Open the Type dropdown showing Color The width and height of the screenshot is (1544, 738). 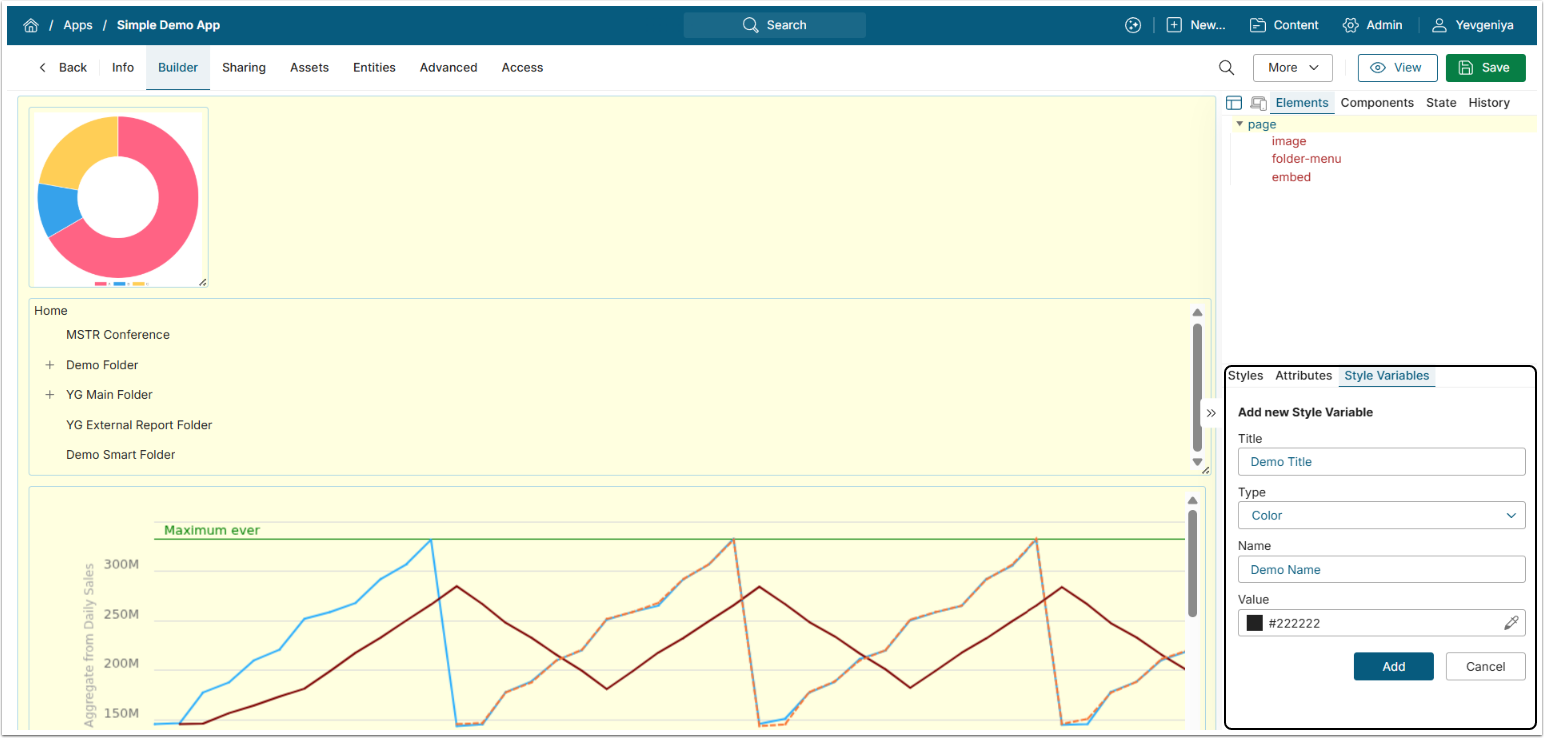click(x=1381, y=516)
